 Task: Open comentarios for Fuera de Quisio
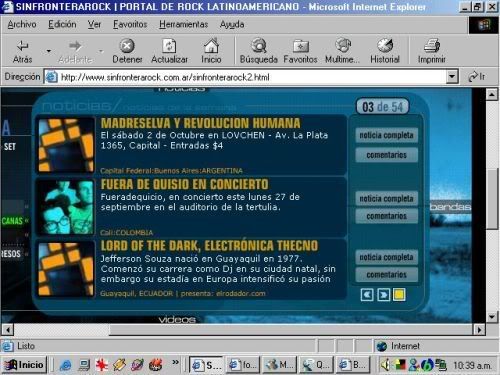[386, 216]
